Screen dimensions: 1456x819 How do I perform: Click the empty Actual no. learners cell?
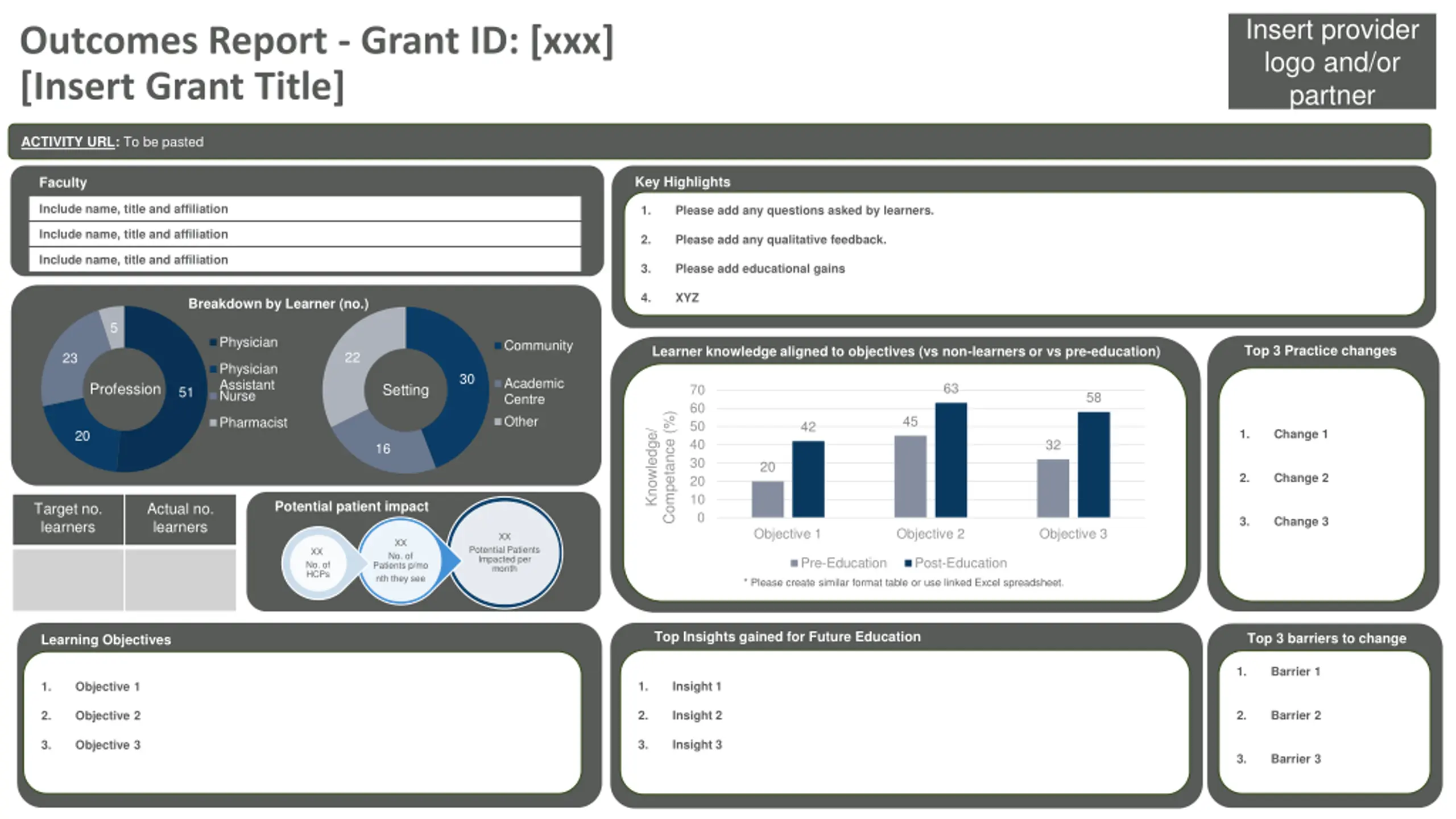pyautogui.click(x=180, y=579)
